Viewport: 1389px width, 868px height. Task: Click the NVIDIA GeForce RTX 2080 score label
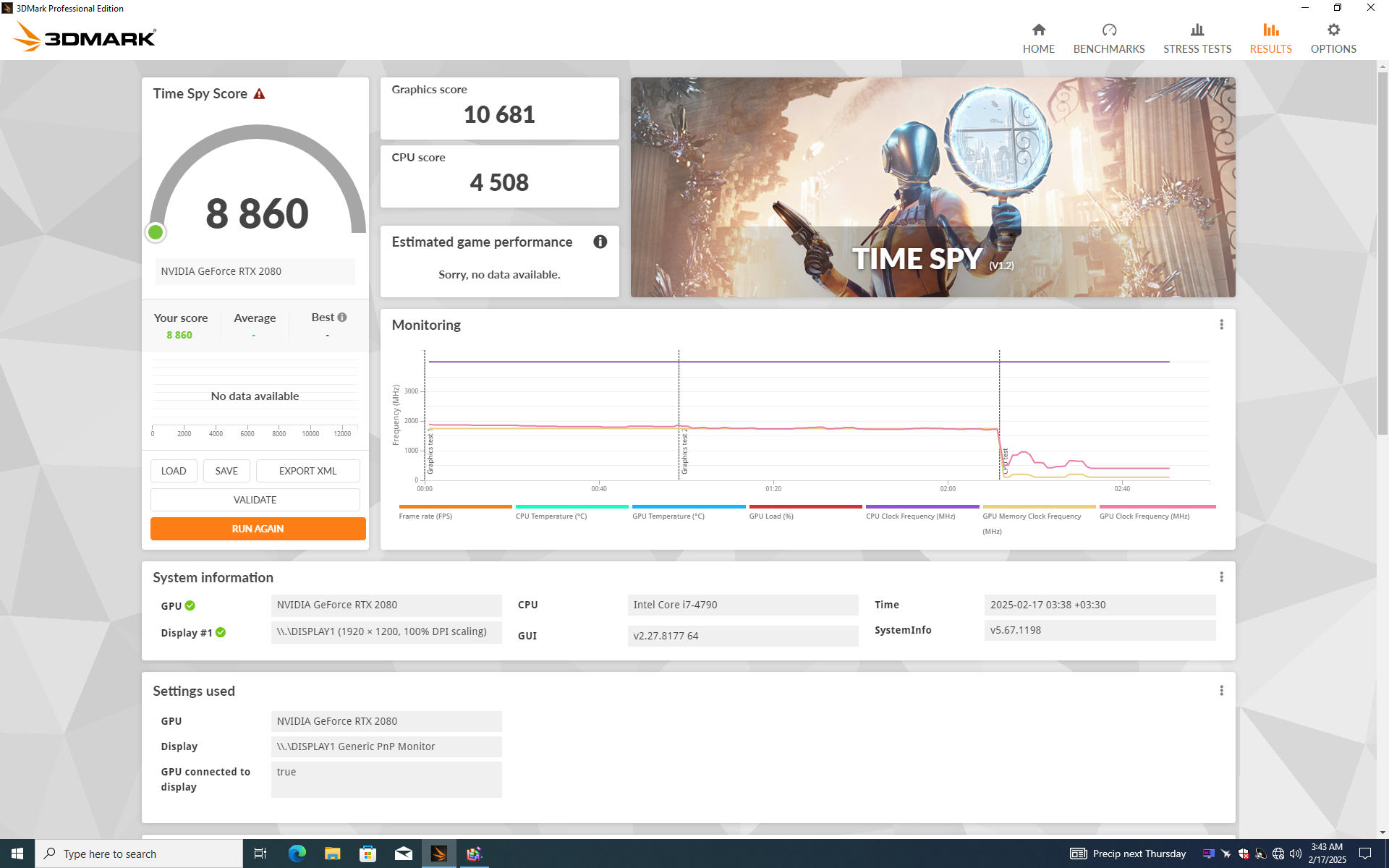[255, 271]
